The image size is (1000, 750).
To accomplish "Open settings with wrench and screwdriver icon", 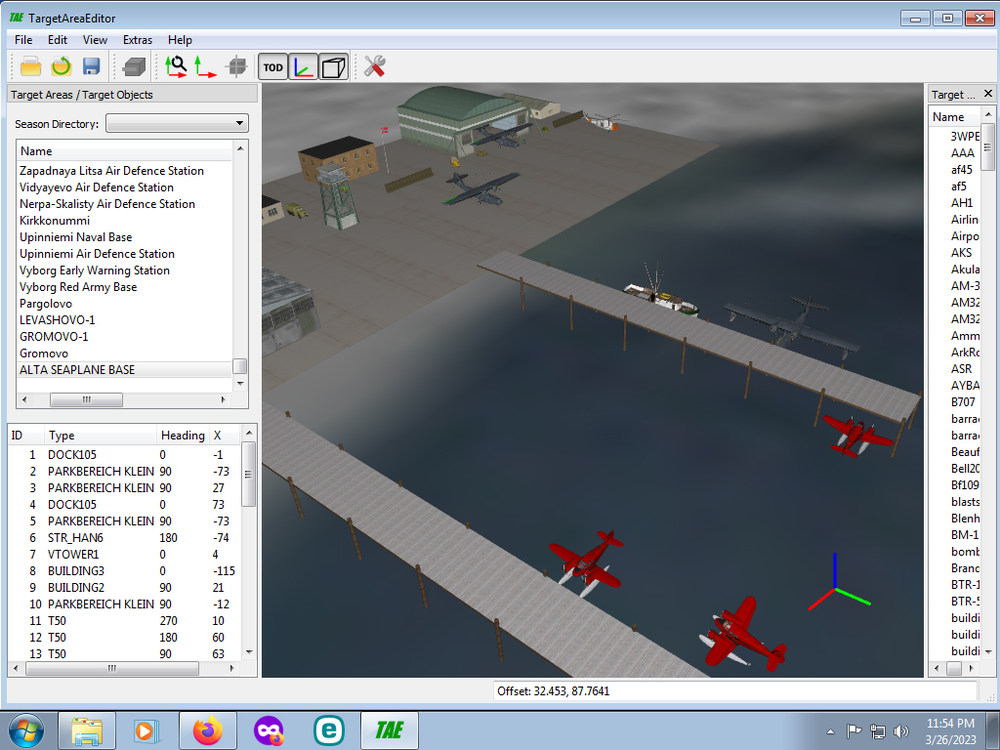I will tap(374, 66).
